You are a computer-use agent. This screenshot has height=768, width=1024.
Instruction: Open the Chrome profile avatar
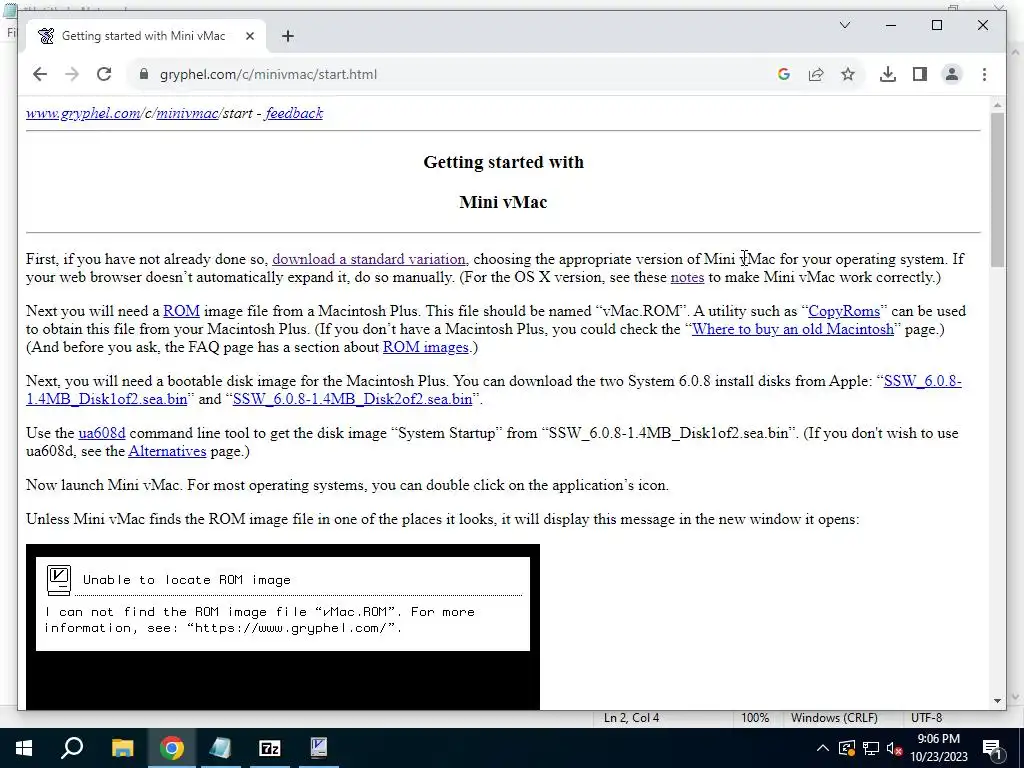[x=952, y=74]
